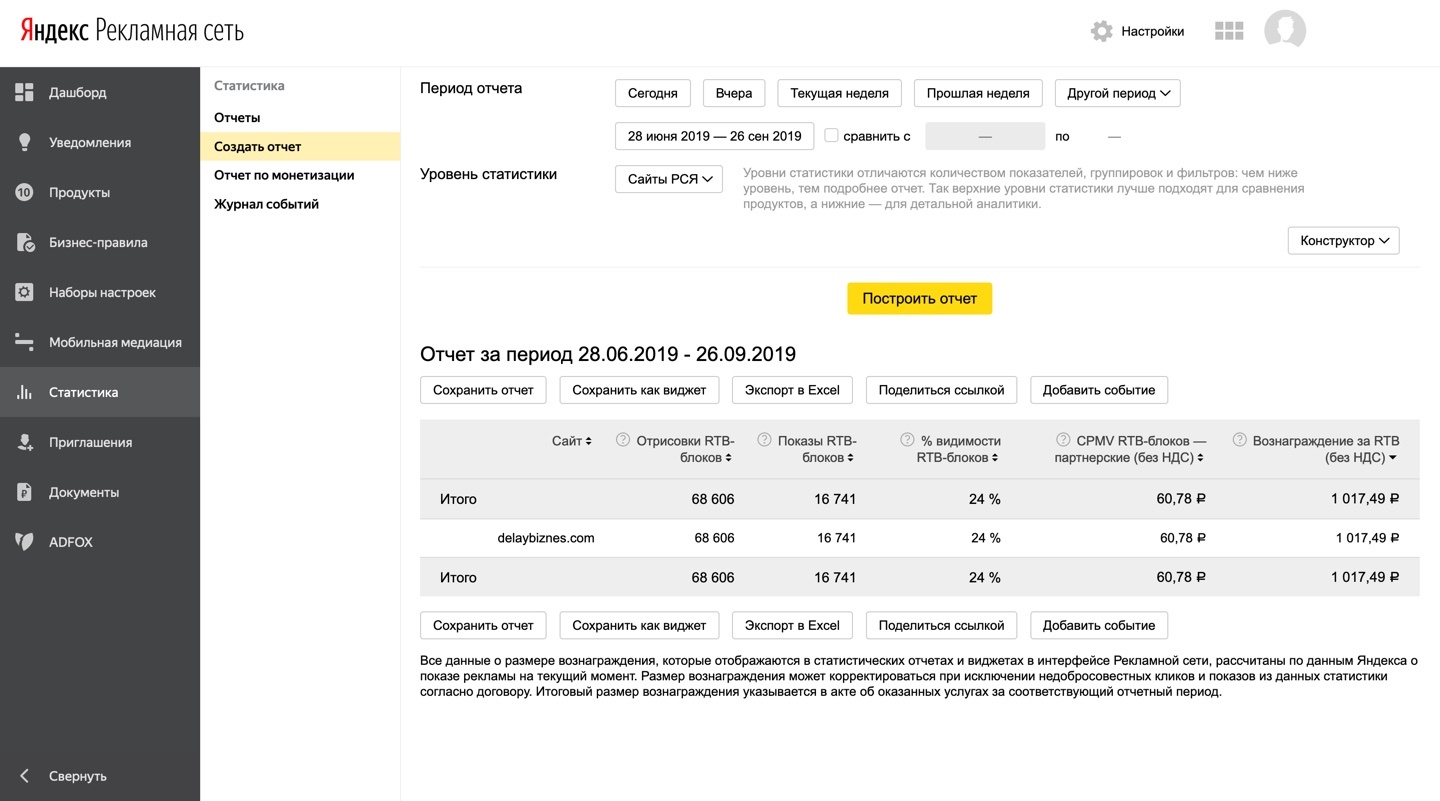This screenshot has width=1440, height=801.
Task: Open the Сайты РСЯ statistics level dropdown
Action: click(x=669, y=179)
